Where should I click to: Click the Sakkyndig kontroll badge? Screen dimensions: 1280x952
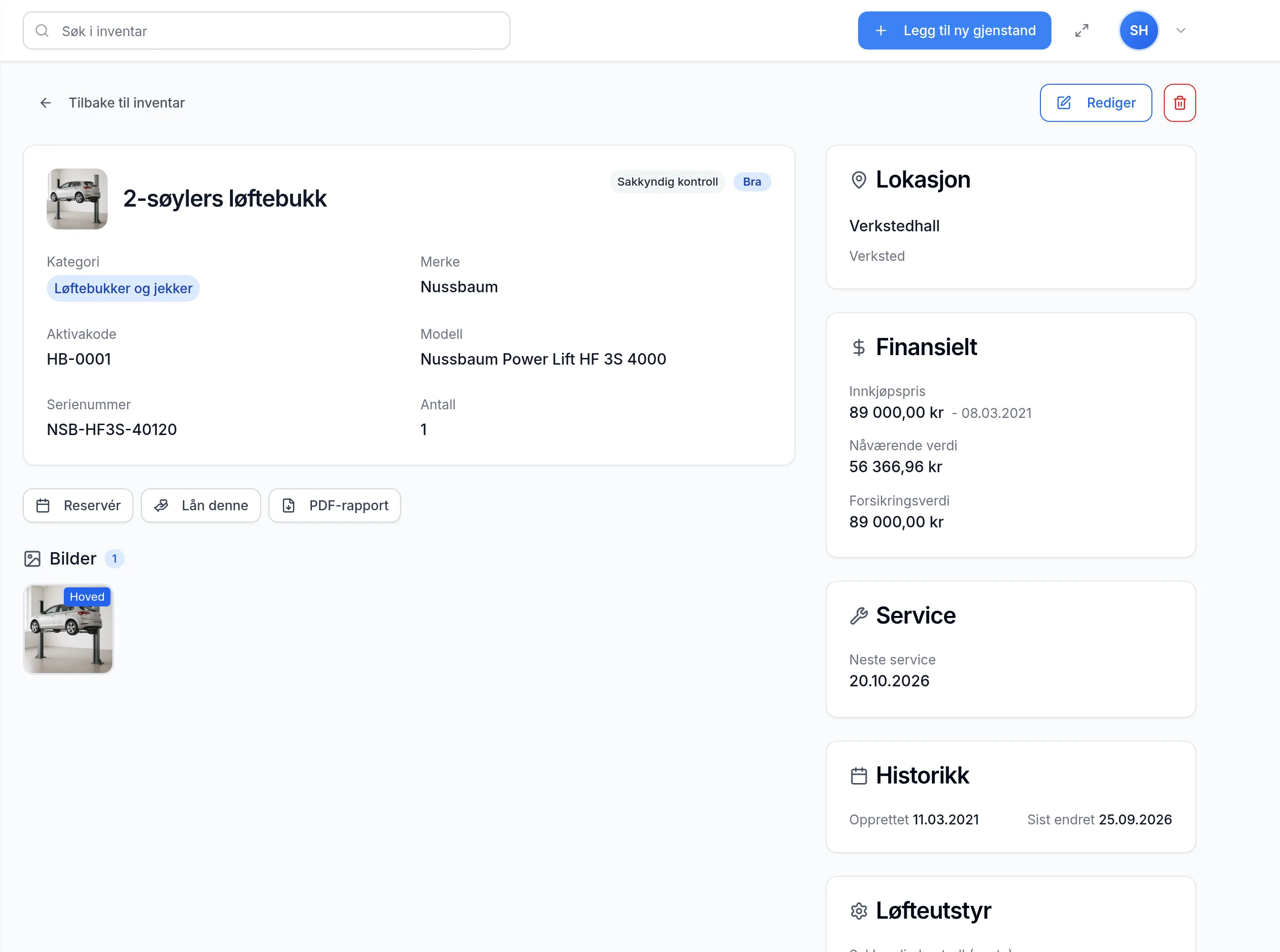click(667, 181)
